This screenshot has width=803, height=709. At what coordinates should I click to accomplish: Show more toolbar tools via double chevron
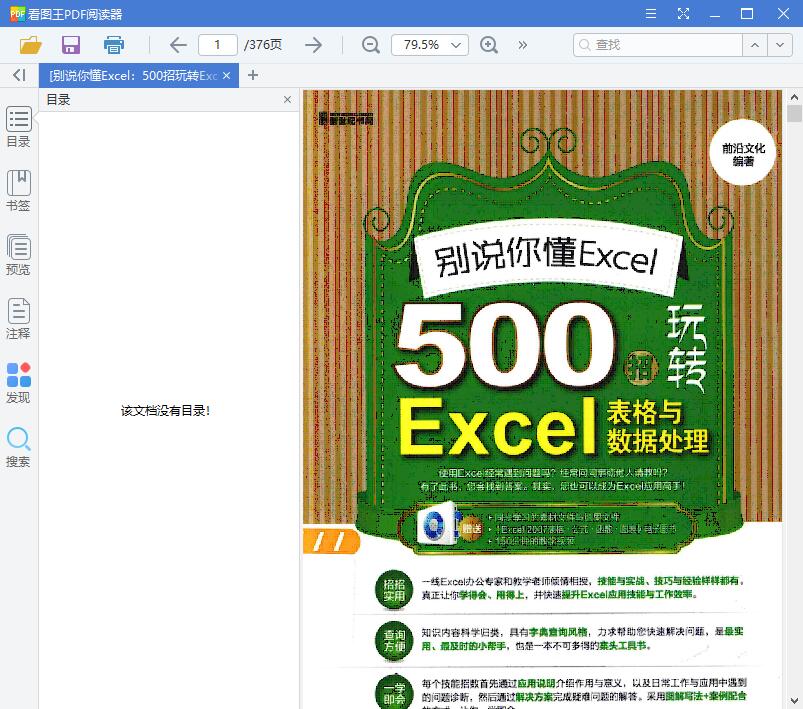pyautogui.click(x=522, y=45)
